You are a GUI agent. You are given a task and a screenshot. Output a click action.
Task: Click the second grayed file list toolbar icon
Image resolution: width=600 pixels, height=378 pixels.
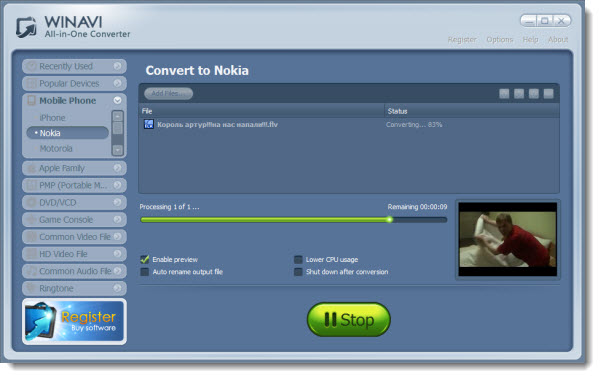(x=519, y=94)
